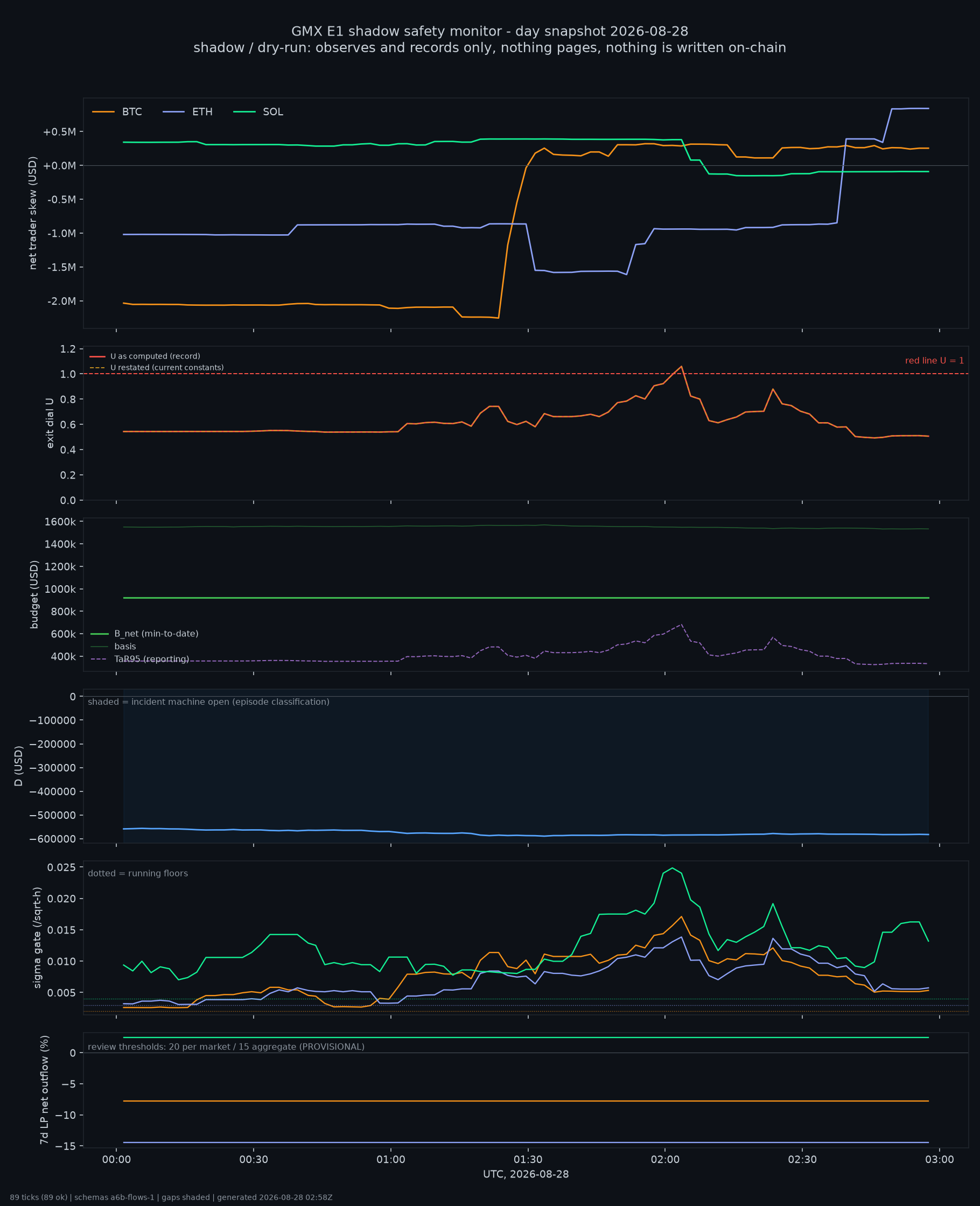Click the 'budget (USD)' axis label
This screenshot has height=1206, width=980.
pyautogui.click(x=34, y=594)
